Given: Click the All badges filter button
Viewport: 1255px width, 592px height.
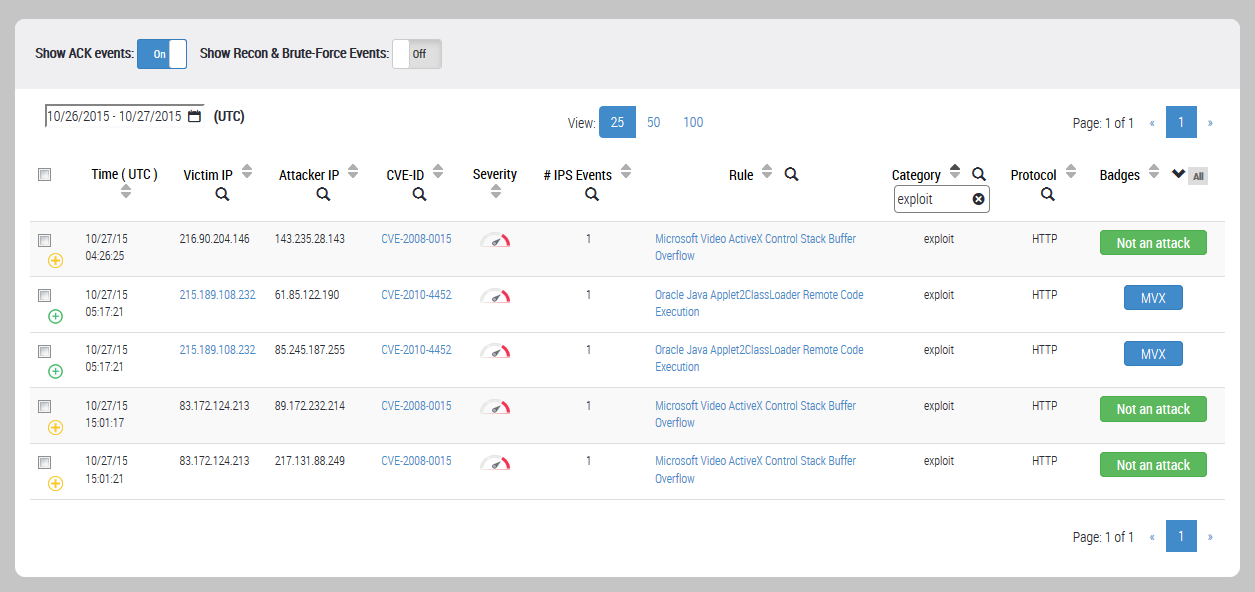Looking at the screenshot, I should [x=1198, y=176].
